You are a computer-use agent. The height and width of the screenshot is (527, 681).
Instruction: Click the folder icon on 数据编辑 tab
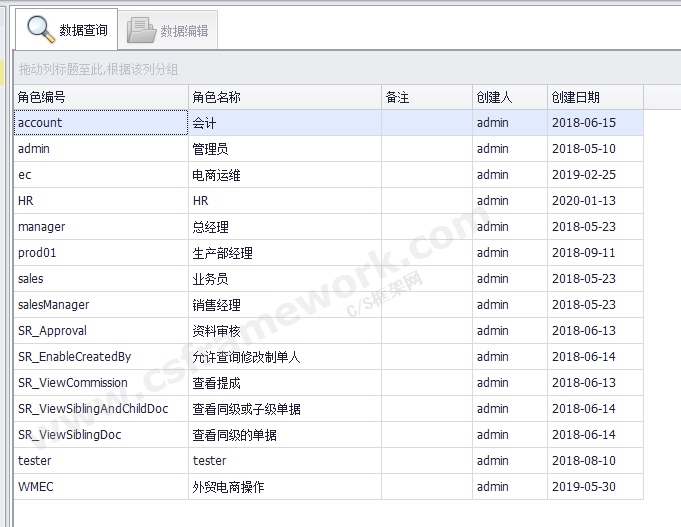pos(141,30)
